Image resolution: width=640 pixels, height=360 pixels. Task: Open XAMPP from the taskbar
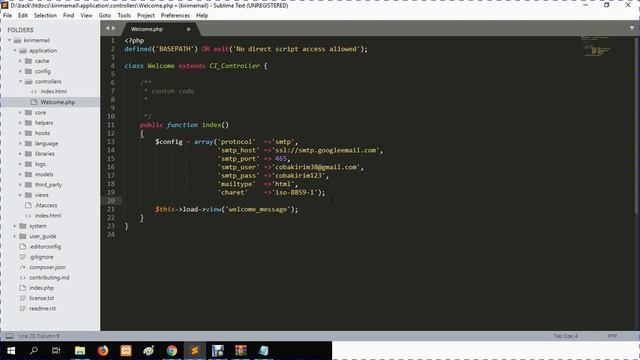tap(126, 351)
